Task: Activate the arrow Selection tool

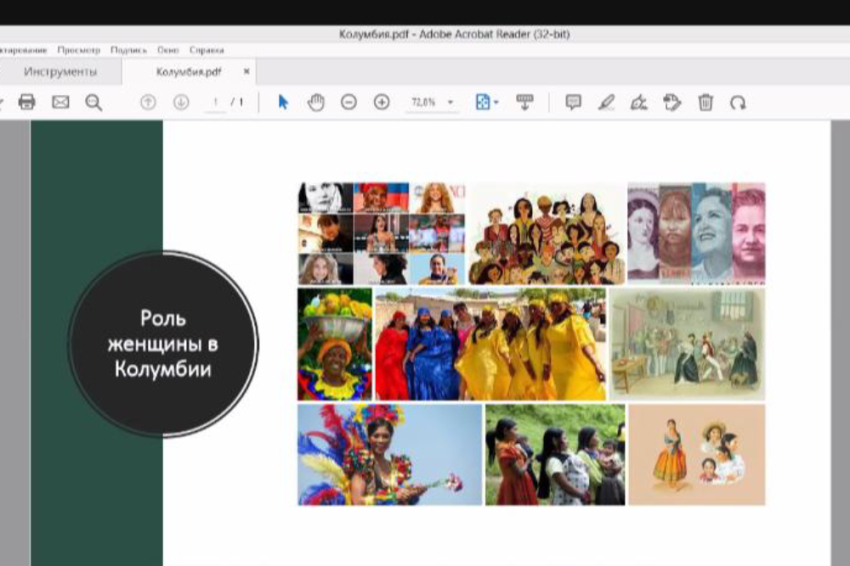Action: point(283,102)
